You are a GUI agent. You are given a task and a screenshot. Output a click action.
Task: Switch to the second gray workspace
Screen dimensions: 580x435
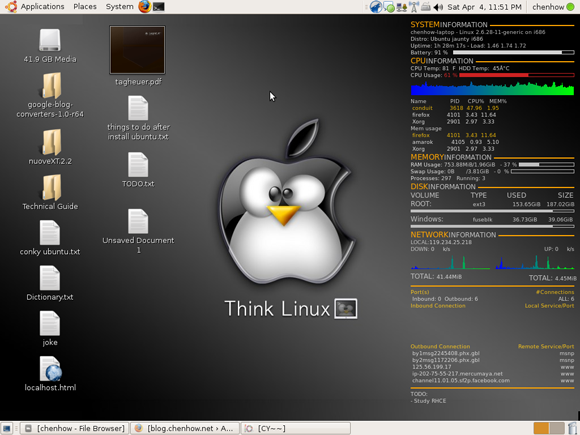pyautogui.click(x=557, y=428)
